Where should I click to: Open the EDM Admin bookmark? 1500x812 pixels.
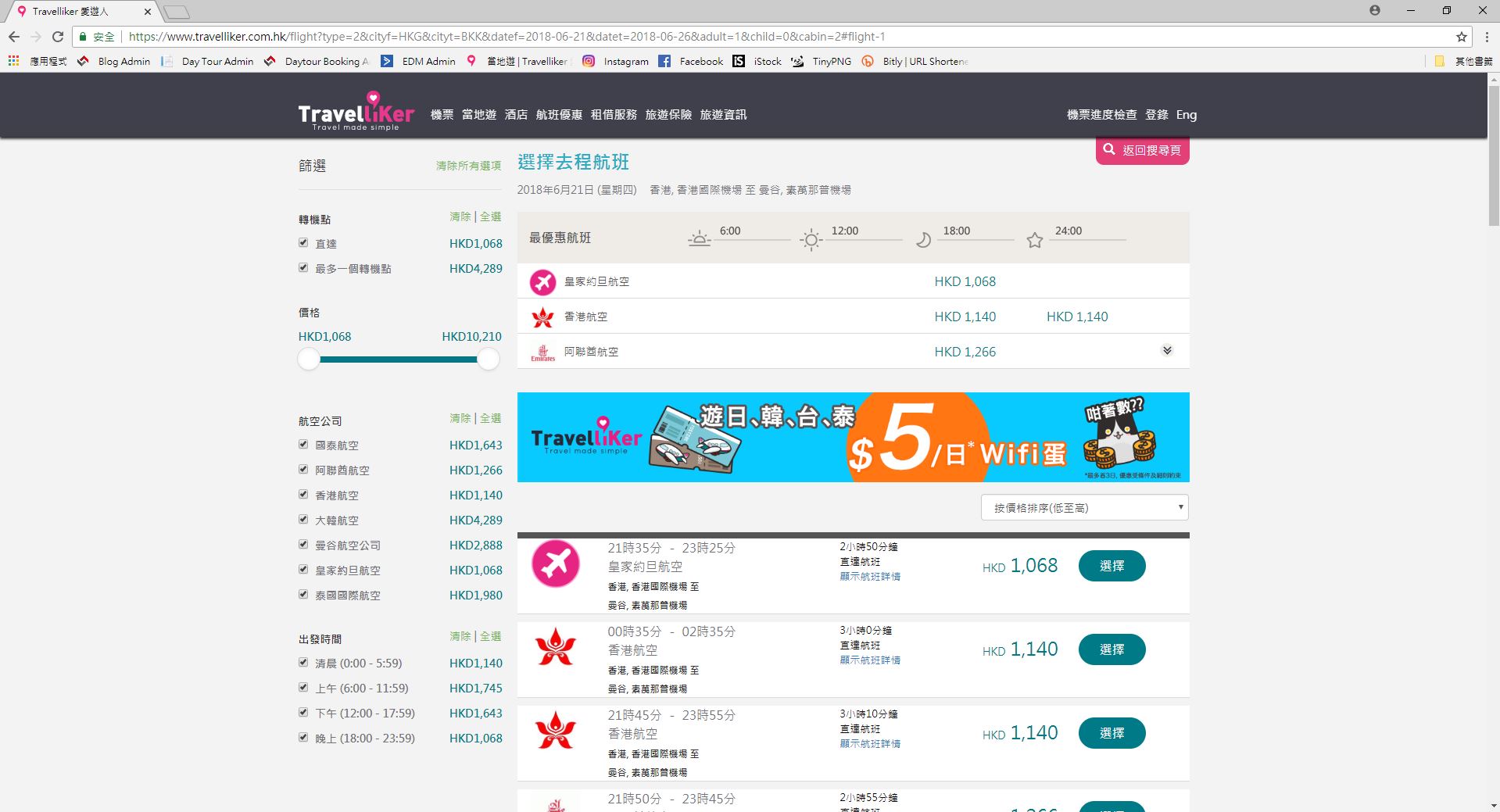pyautogui.click(x=418, y=61)
